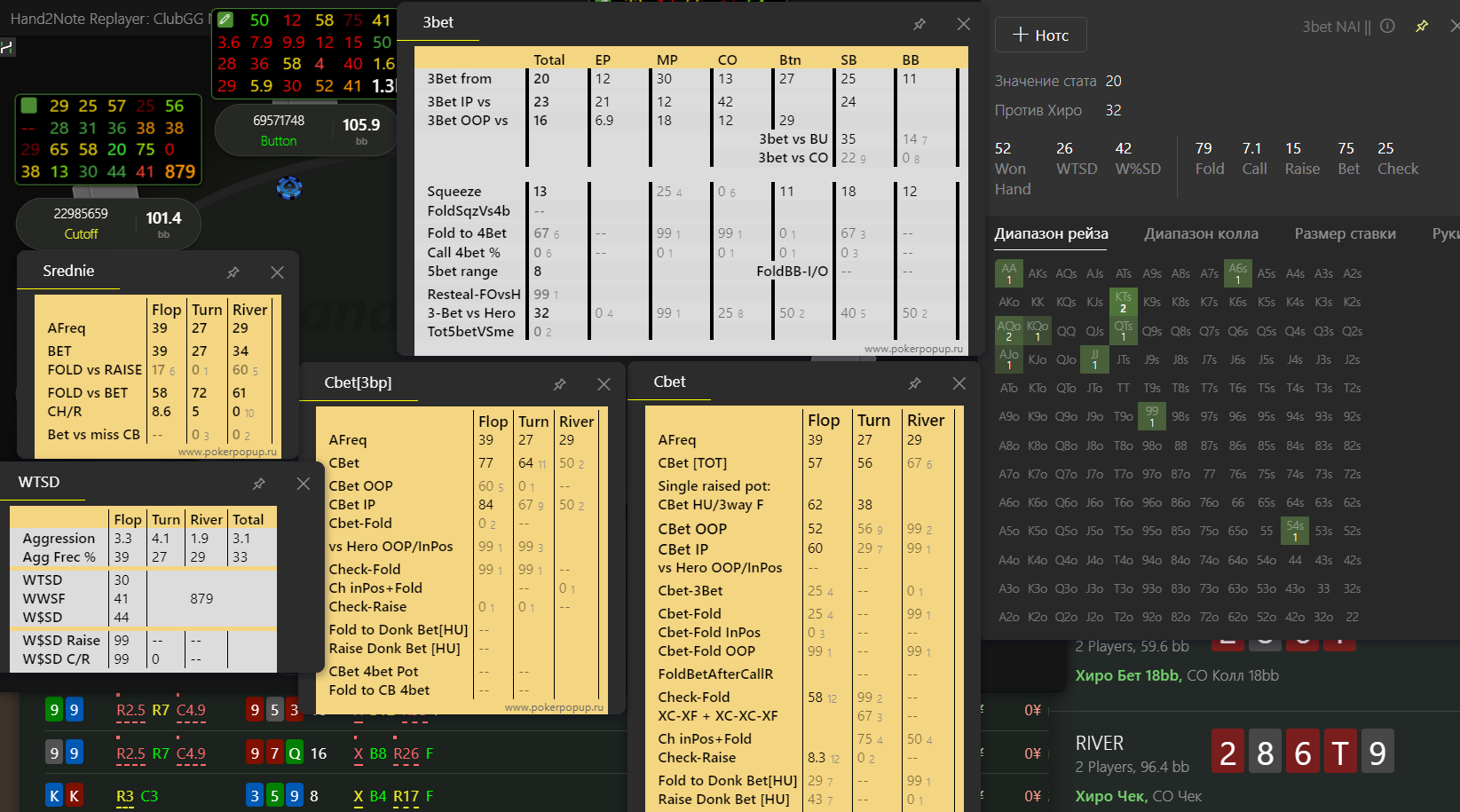Click '3-Bet vs Hero' row label
The image size is (1460, 812).
(x=471, y=313)
